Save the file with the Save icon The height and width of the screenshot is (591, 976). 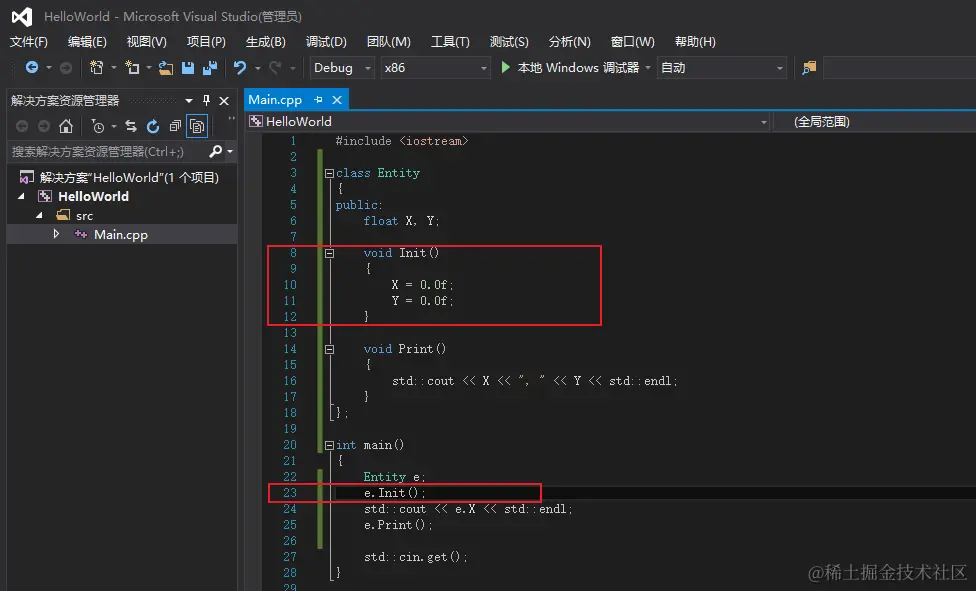click(x=187, y=68)
